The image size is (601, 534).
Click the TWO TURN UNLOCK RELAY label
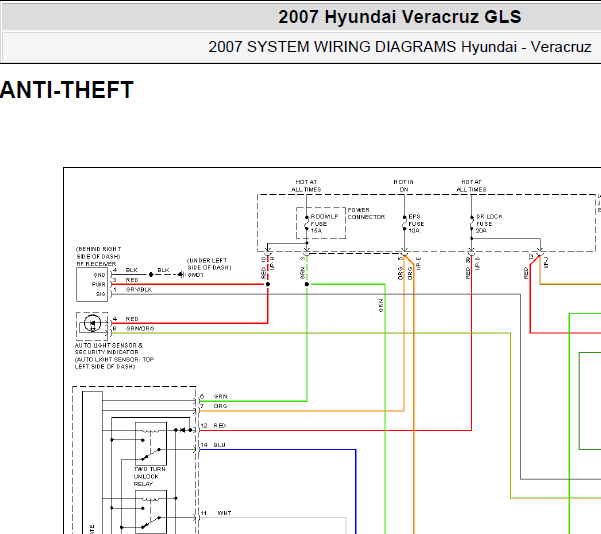[x=149, y=476]
